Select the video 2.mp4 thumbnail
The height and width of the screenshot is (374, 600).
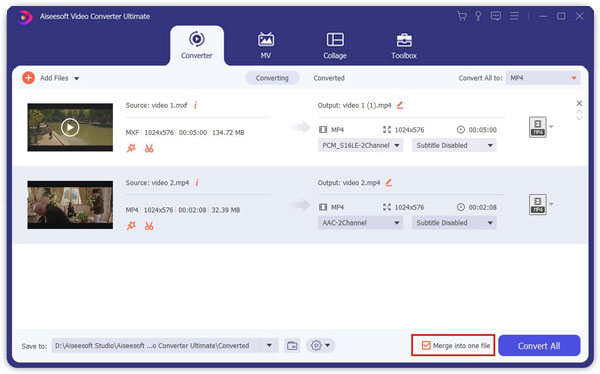tap(70, 205)
